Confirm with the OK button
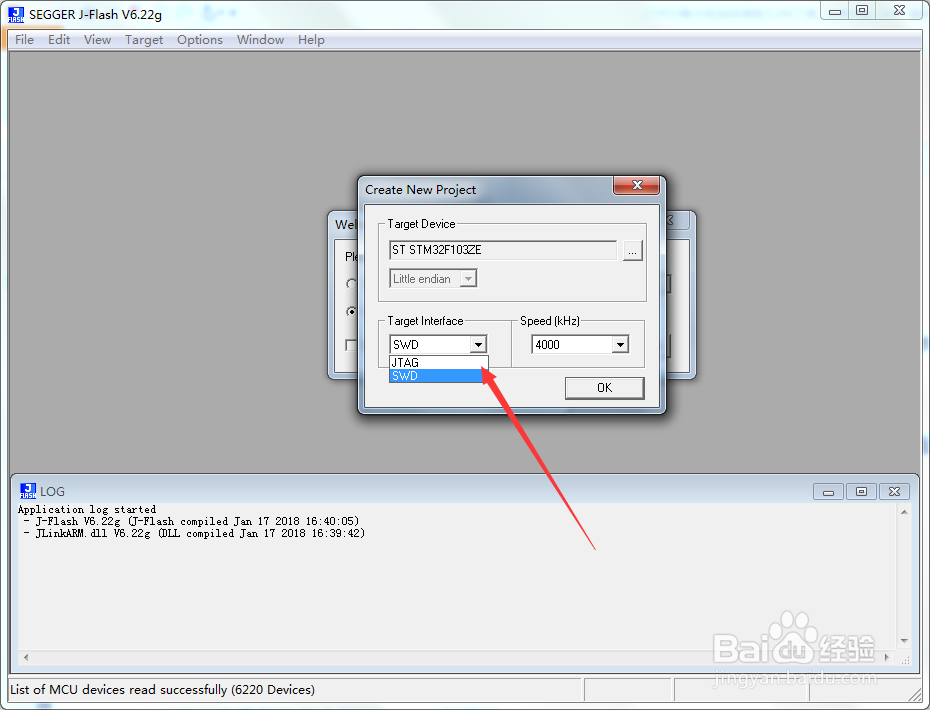Image resolution: width=930 pixels, height=710 pixels. (x=604, y=388)
